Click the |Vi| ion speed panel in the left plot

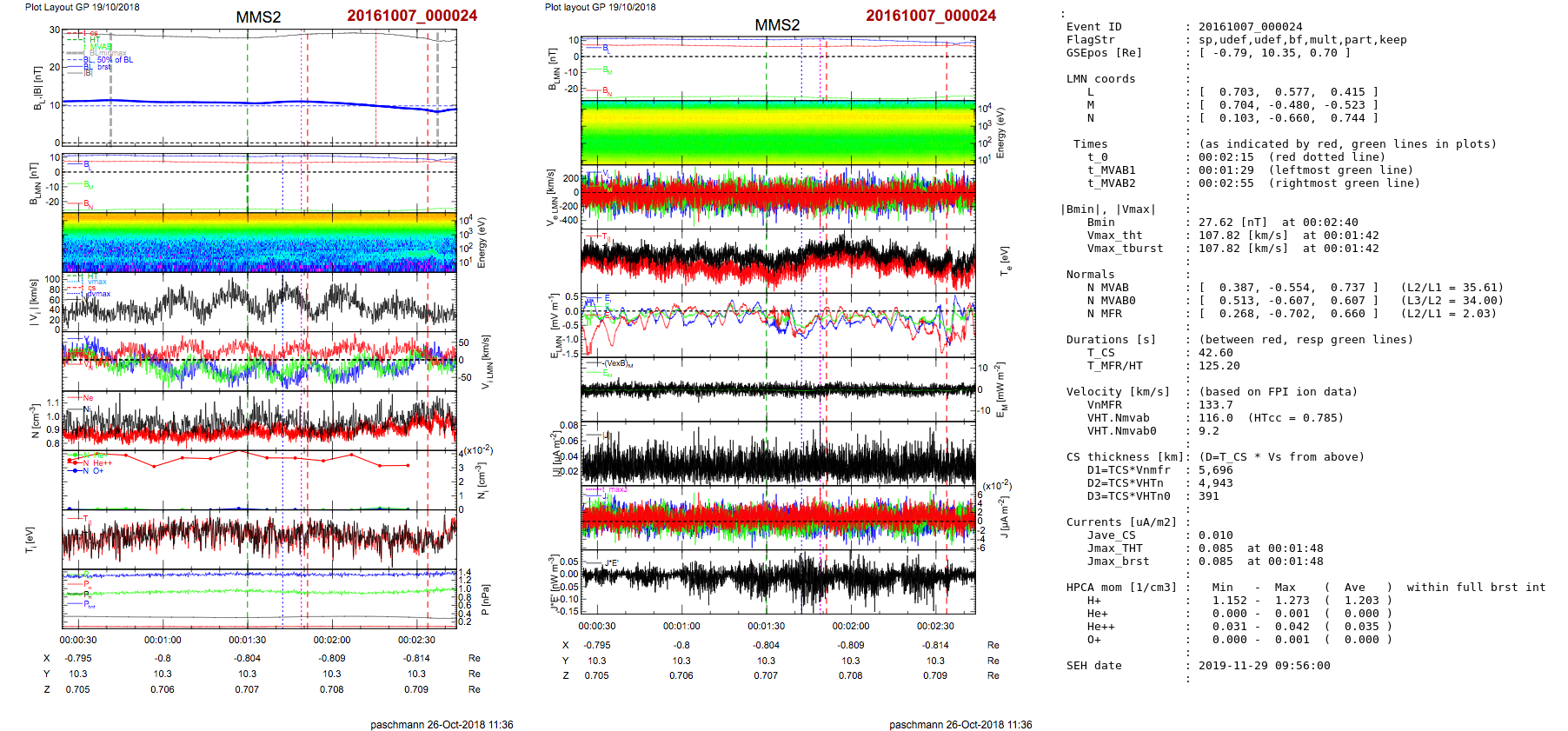click(259, 304)
